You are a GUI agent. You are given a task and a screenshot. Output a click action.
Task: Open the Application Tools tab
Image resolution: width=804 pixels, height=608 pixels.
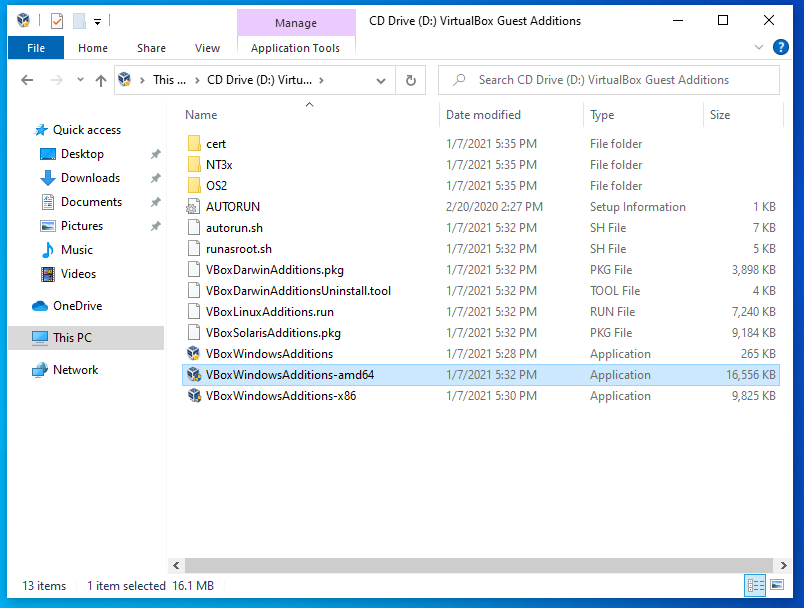tap(295, 48)
